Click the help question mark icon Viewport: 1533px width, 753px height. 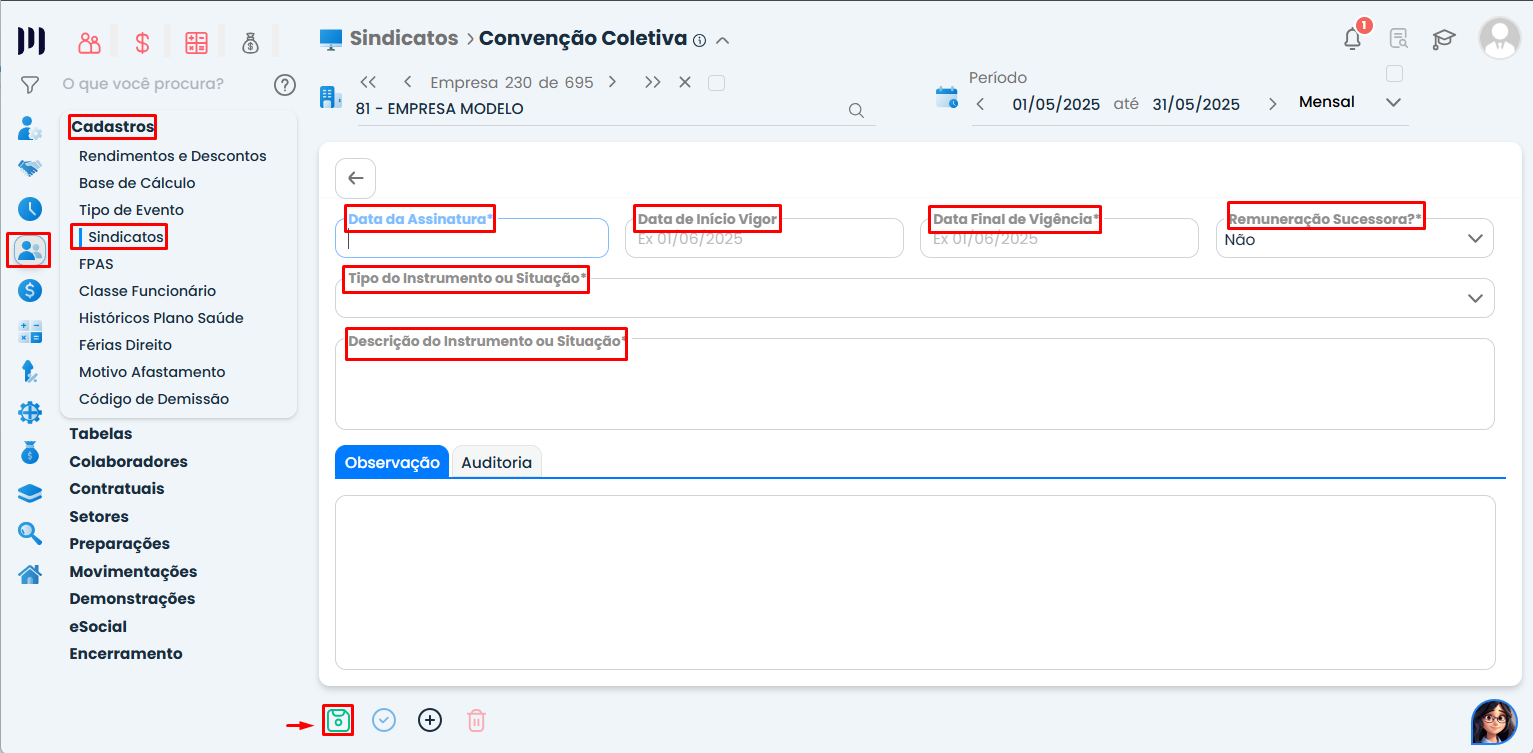click(x=285, y=85)
